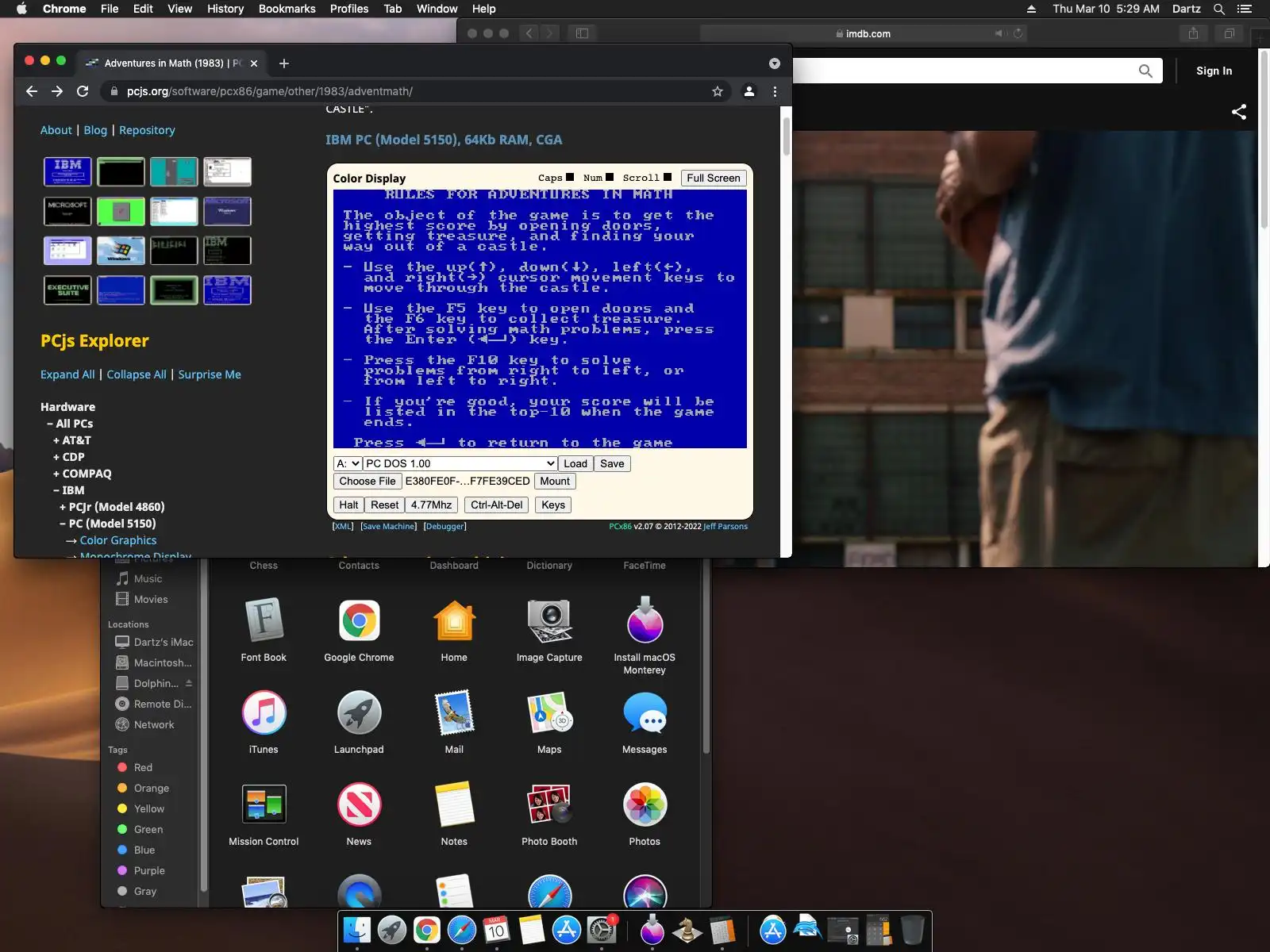Open a new Chrome tab

[284, 63]
